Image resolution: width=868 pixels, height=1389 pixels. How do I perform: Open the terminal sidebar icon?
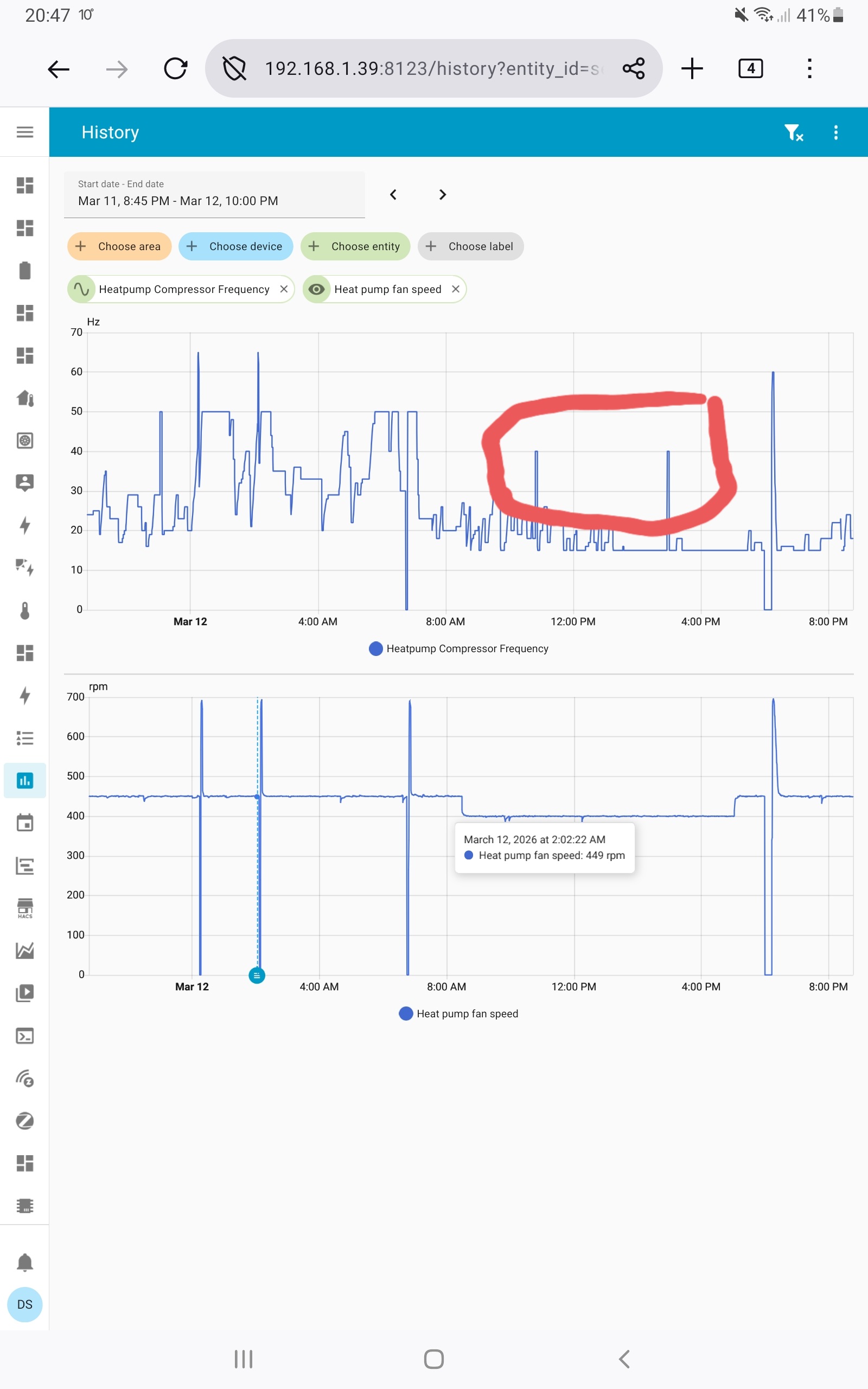tap(25, 1035)
